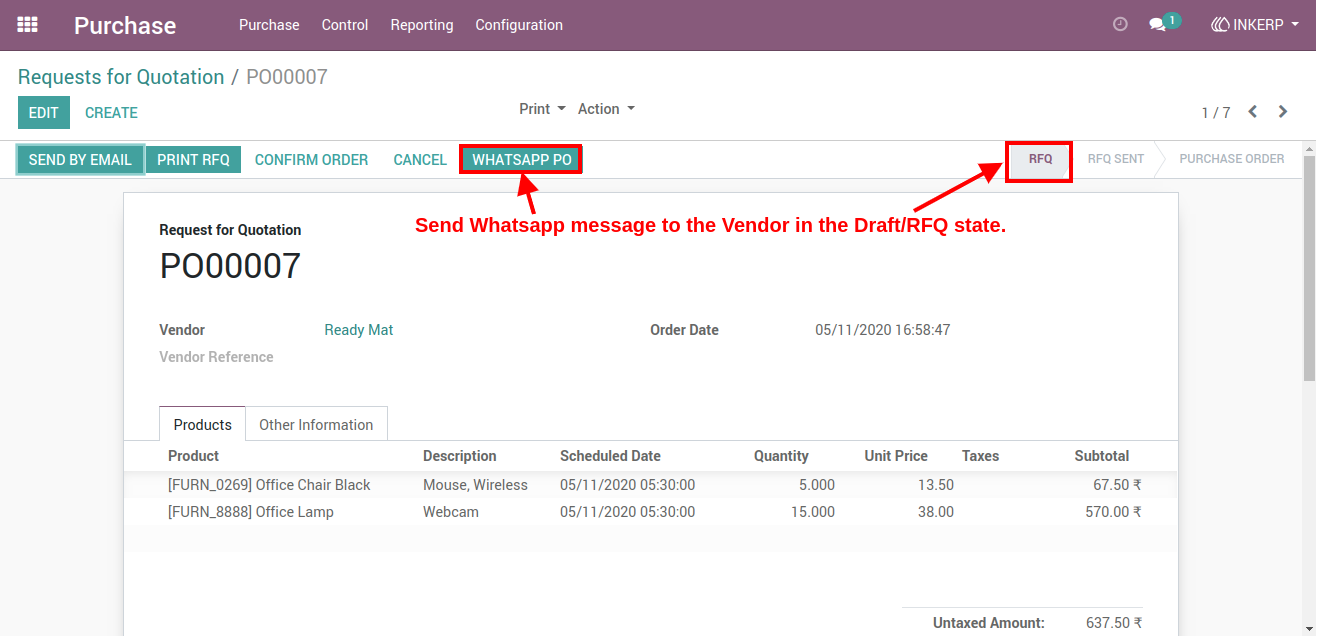The width and height of the screenshot is (1317, 637).
Task: Click the Mouse, Wireless description cell
Action: click(475, 485)
